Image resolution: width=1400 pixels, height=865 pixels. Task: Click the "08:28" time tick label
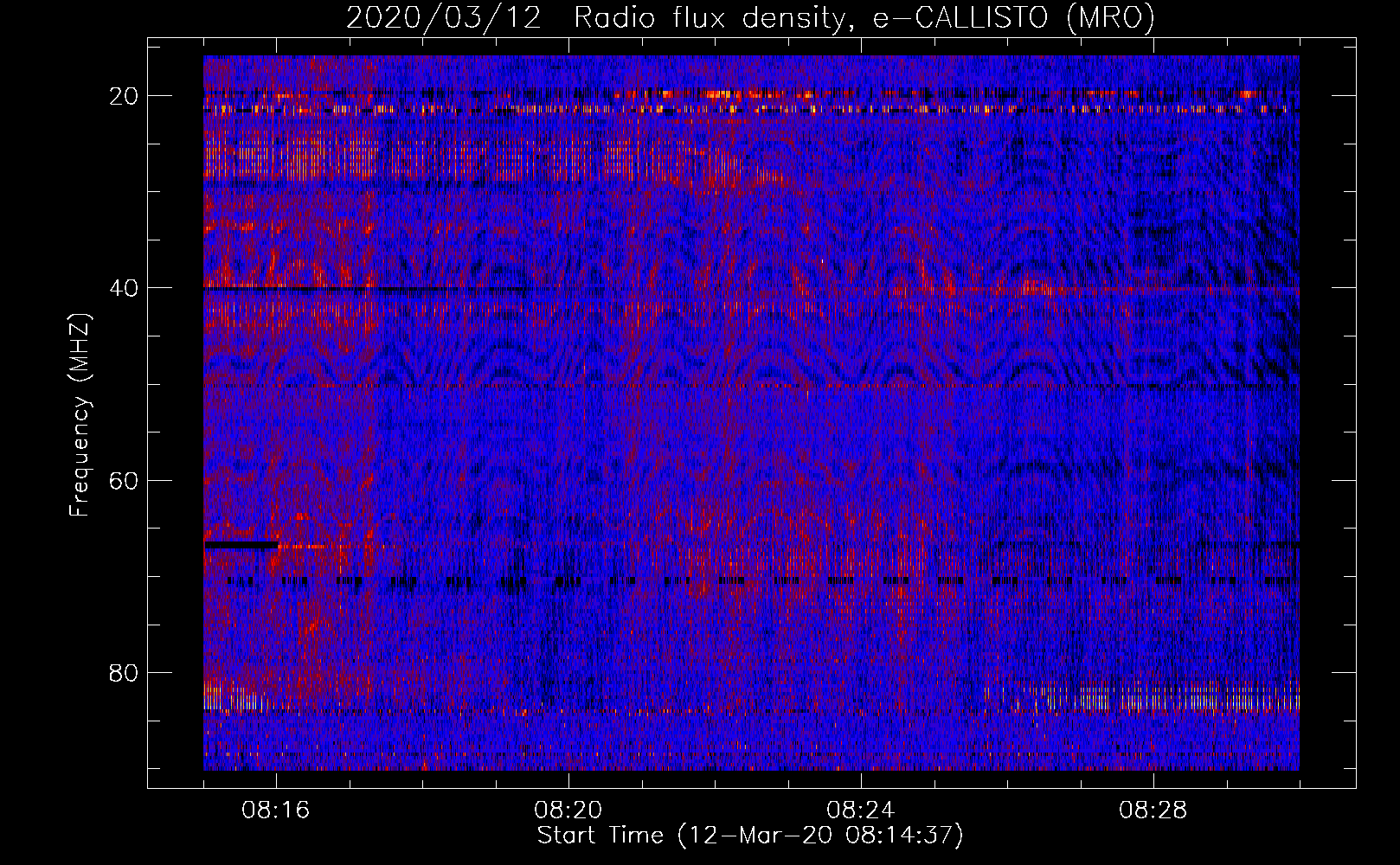pyautogui.click(x=1153, y=811)
